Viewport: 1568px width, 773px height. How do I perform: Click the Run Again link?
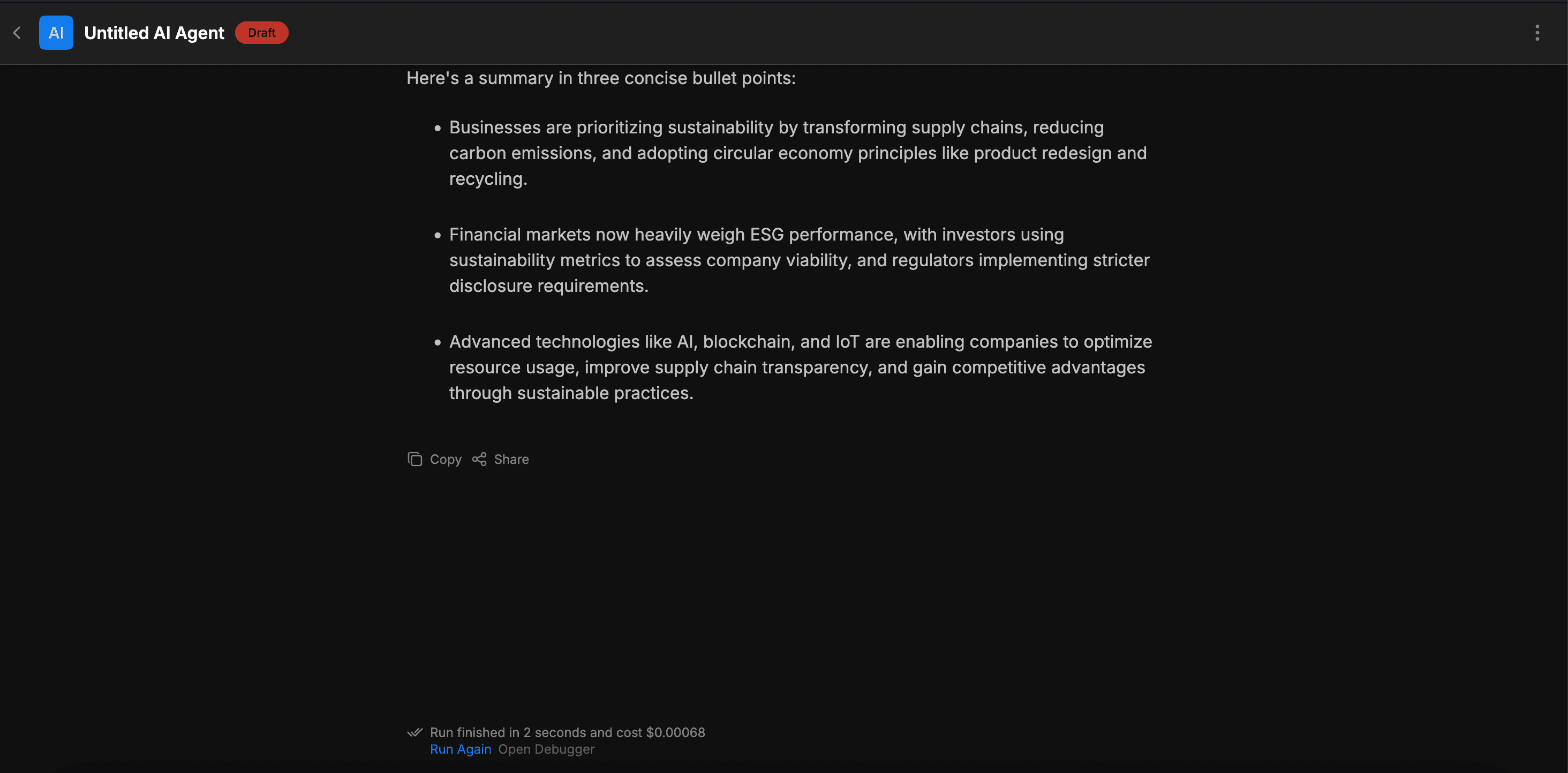(x=460, y=749)
